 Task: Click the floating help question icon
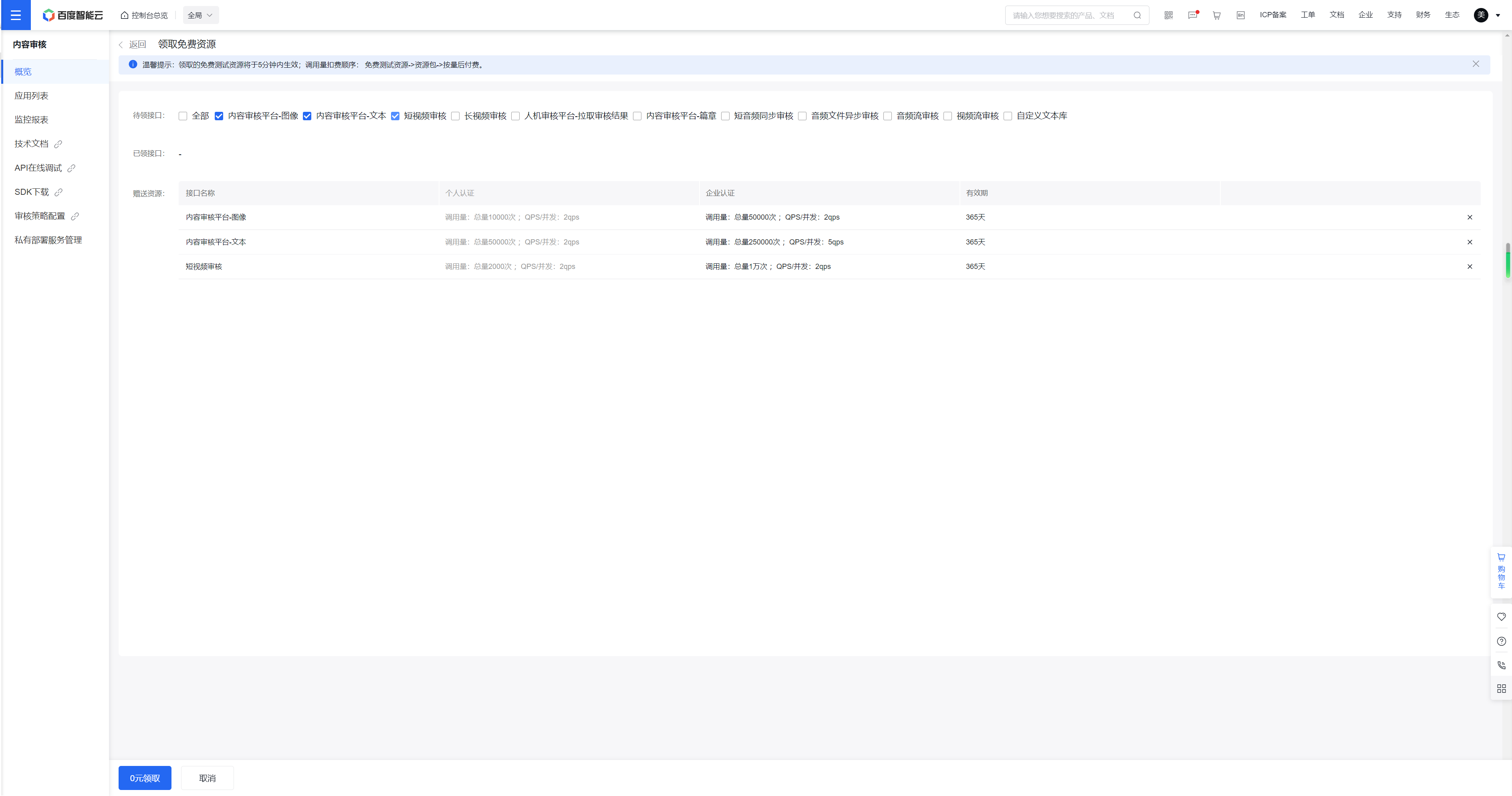1502,641
